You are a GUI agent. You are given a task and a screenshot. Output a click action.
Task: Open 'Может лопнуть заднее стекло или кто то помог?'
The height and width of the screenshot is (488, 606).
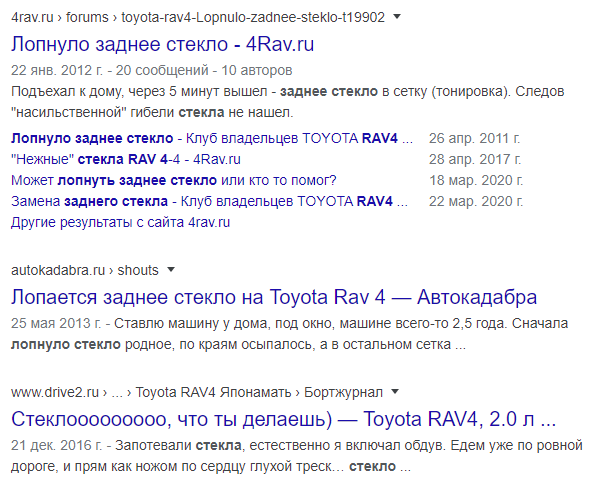tap(174, 180)
